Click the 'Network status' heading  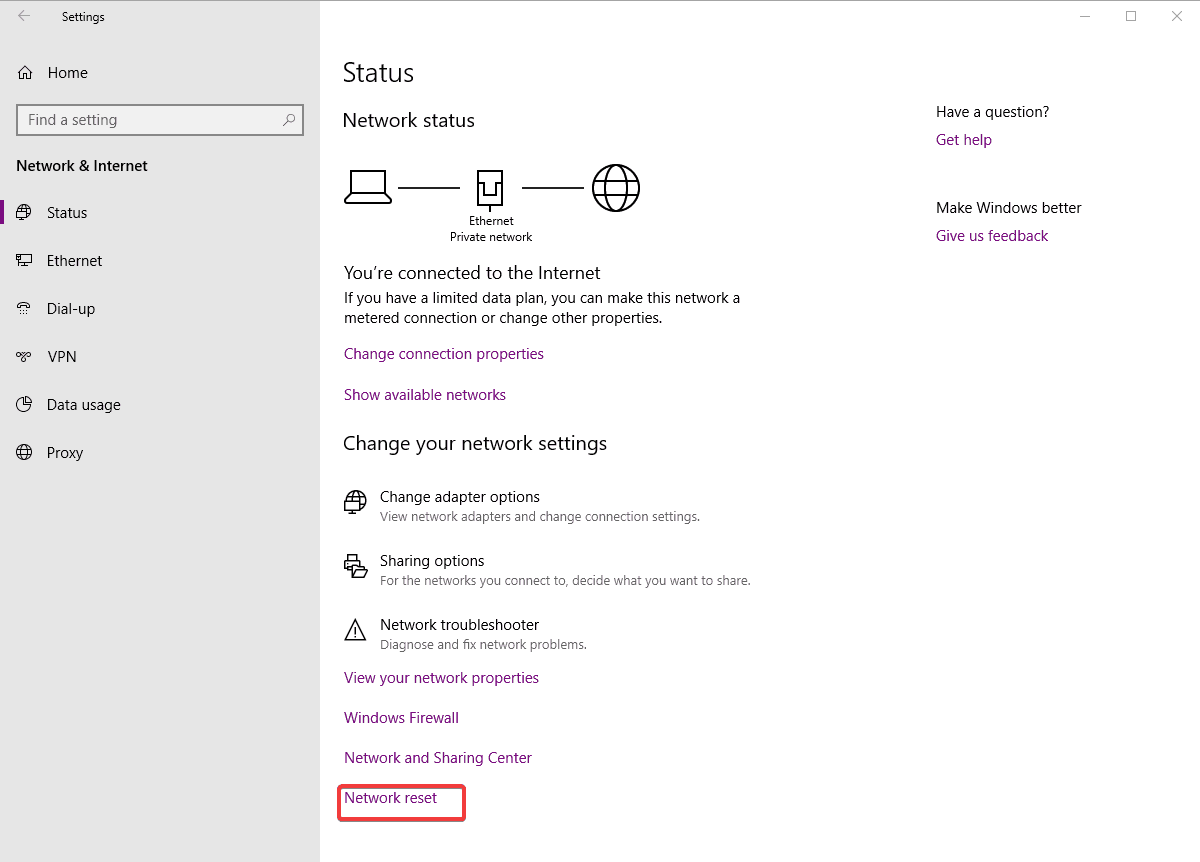click(x=409, y=120)
